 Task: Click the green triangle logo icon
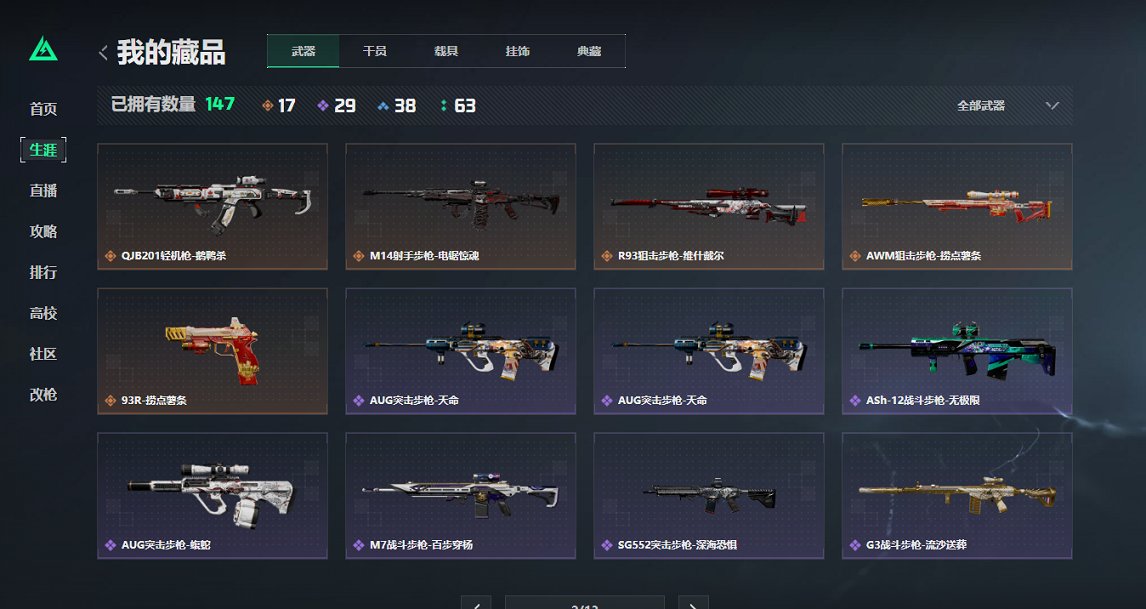[43, 49]
